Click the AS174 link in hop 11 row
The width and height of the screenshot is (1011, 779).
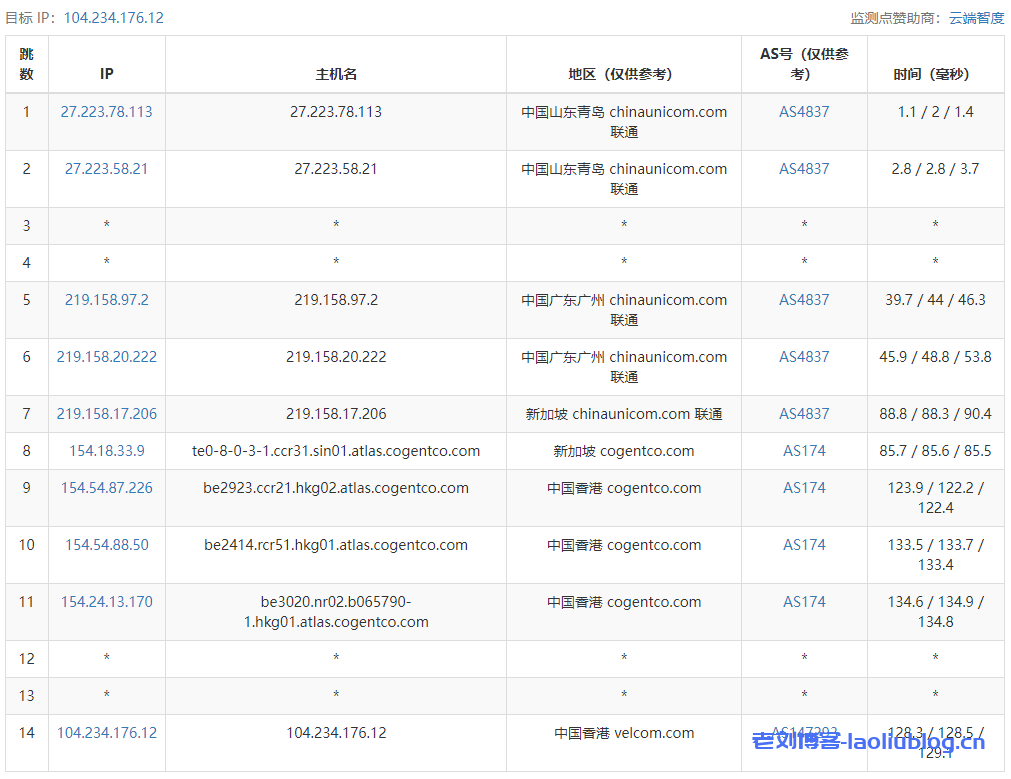click(x=804, y=602)
